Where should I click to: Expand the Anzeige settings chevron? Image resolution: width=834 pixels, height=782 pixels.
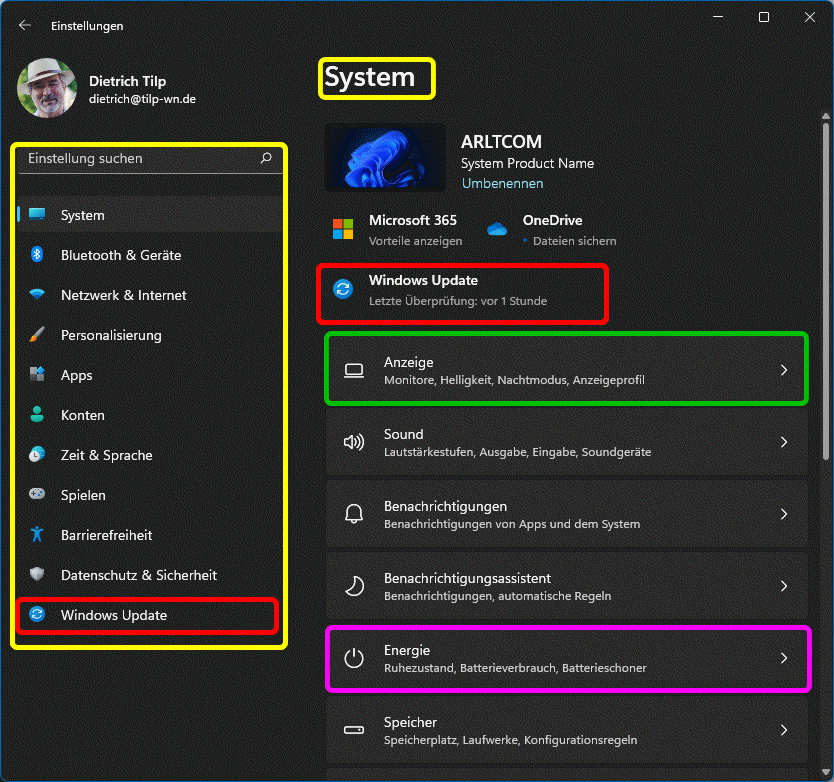point(783,370)
